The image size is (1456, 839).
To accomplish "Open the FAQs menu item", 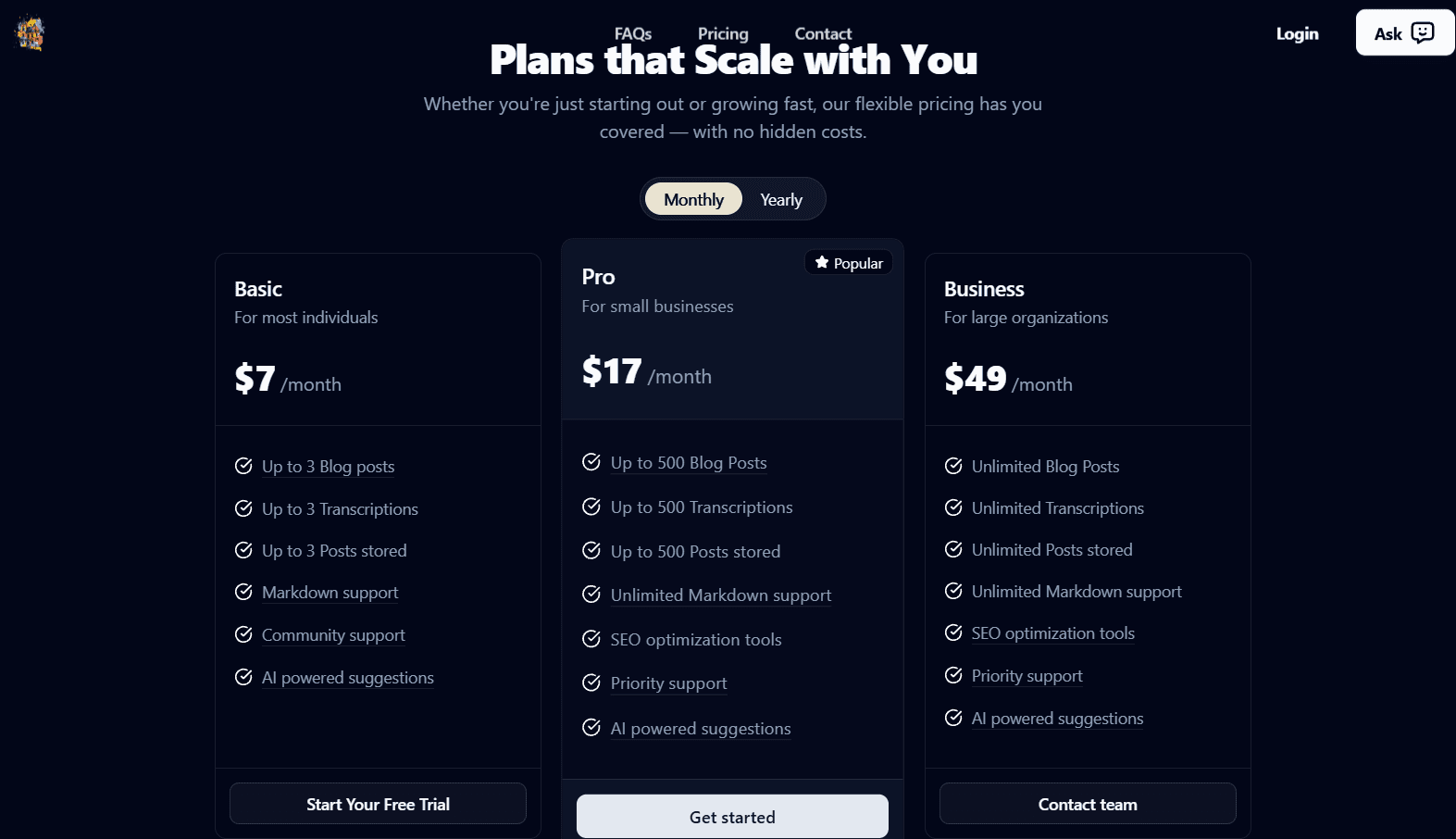I will click(x=633, y=33).
